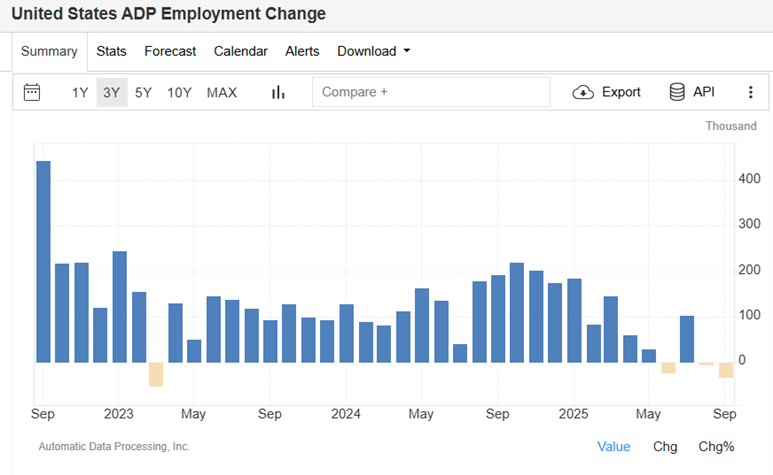
Task: Open the Stats tab
Action: (111, 51)
